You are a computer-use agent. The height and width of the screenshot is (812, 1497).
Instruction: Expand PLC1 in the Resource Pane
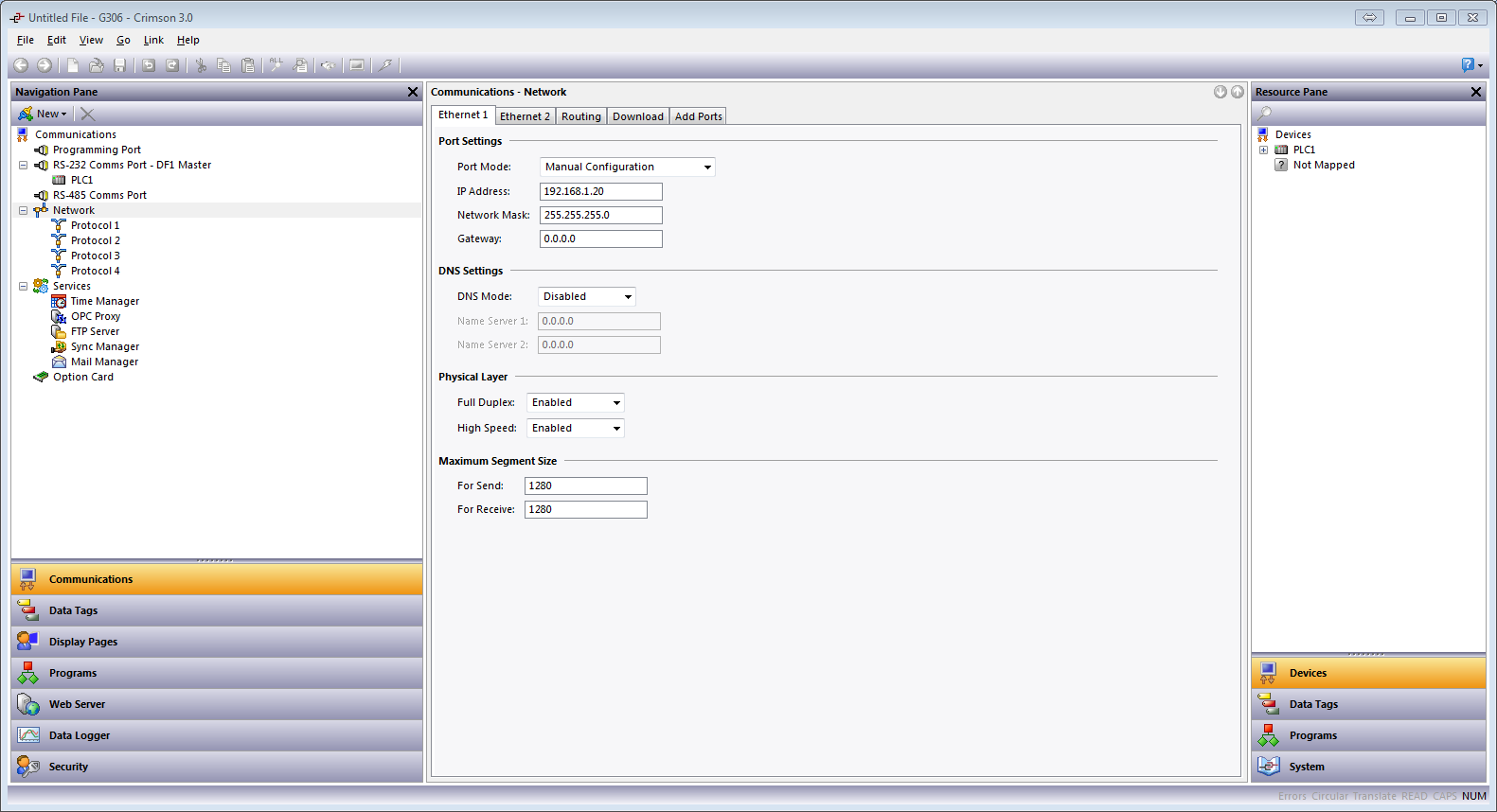click(x=1263, y=150)
